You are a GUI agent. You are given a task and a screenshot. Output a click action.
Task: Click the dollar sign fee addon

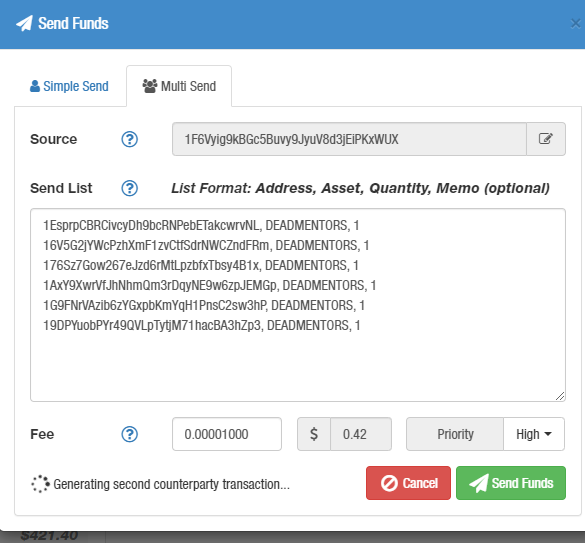click(x=314, y=434)
